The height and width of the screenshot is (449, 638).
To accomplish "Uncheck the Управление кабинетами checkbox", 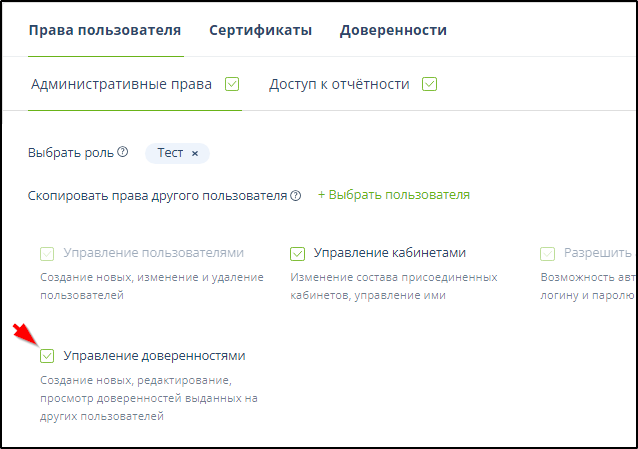I will point(297,254).
